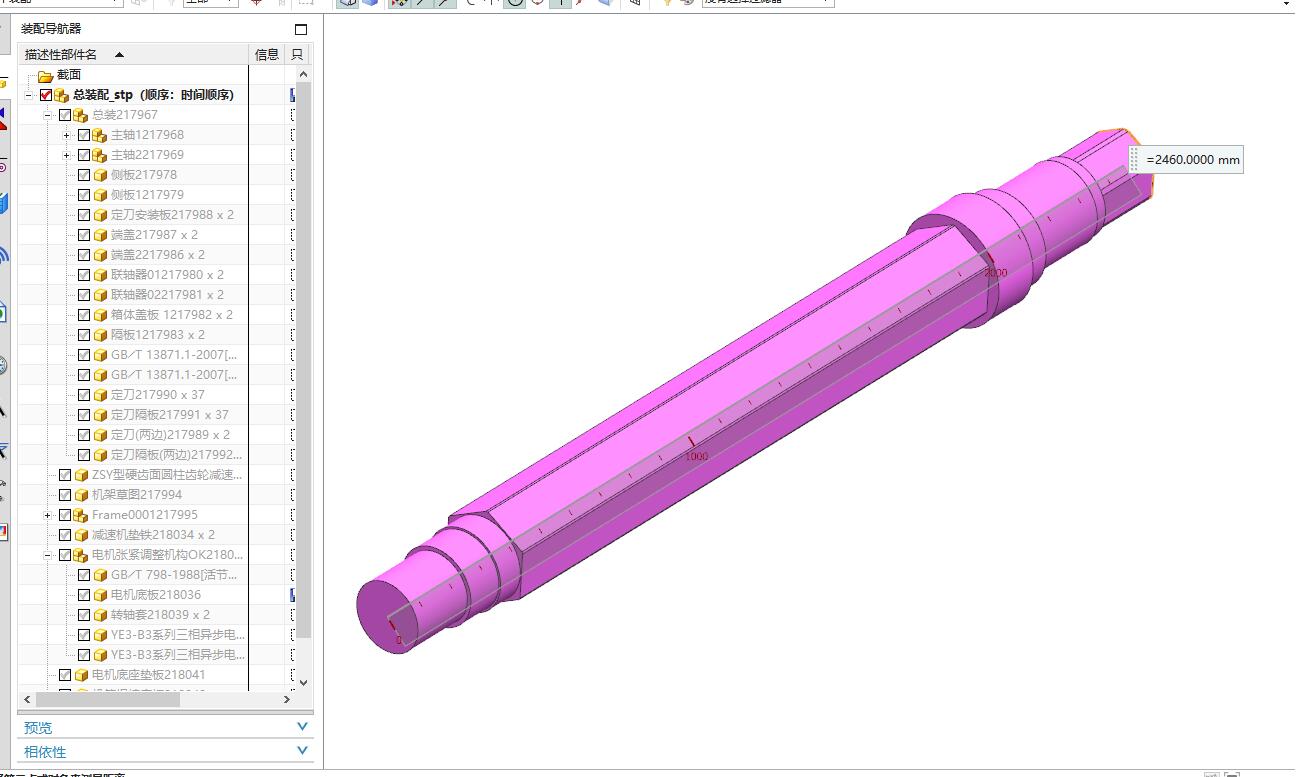Click the 1000 mark on the measurement ruler
This screenshot has width=1296, height=777.
[696, 456]
